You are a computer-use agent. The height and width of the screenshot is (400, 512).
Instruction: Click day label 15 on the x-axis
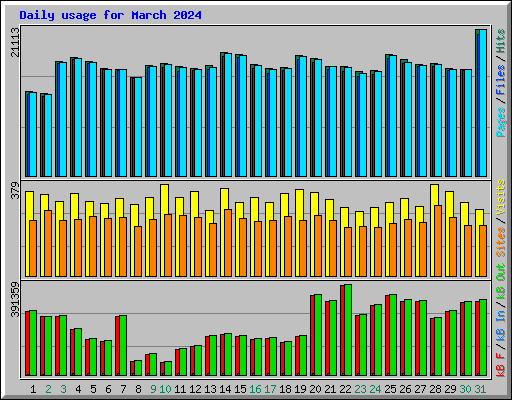(x=240, y=389)
